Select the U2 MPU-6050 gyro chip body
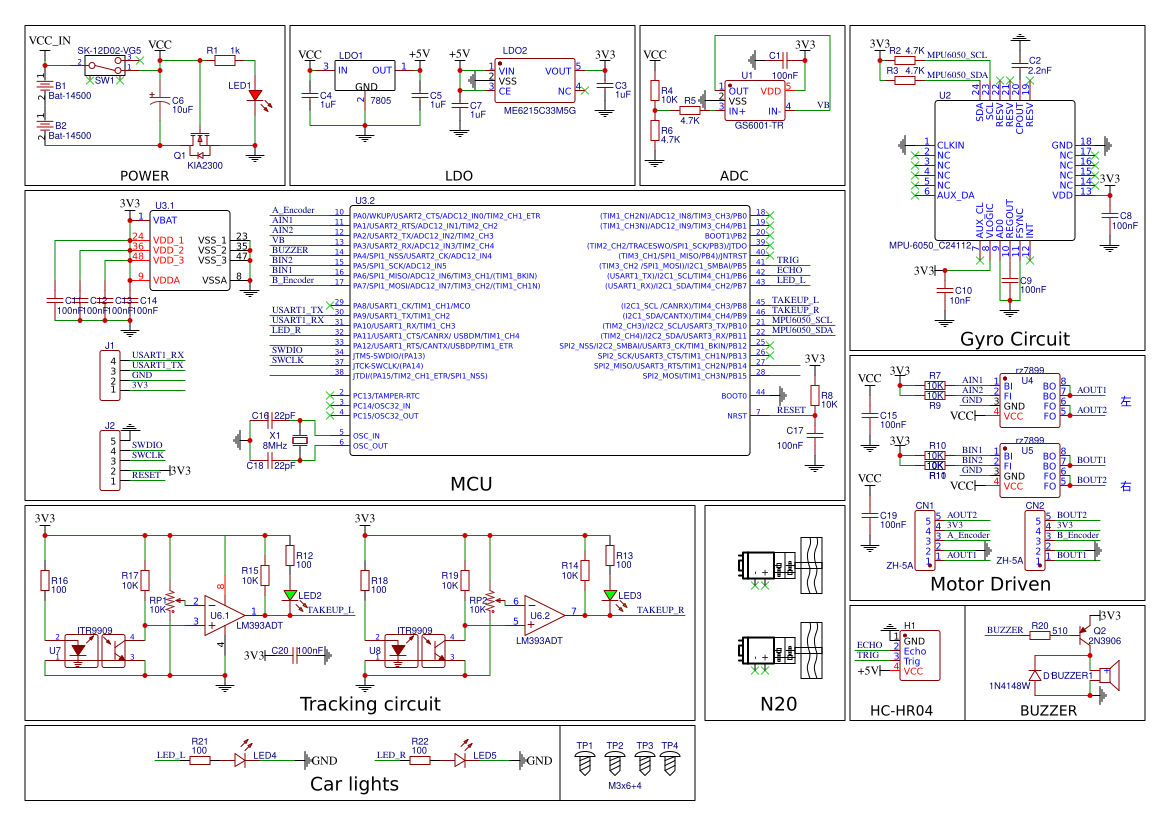Screen dimensions: 1169x827 [1004, 171]
